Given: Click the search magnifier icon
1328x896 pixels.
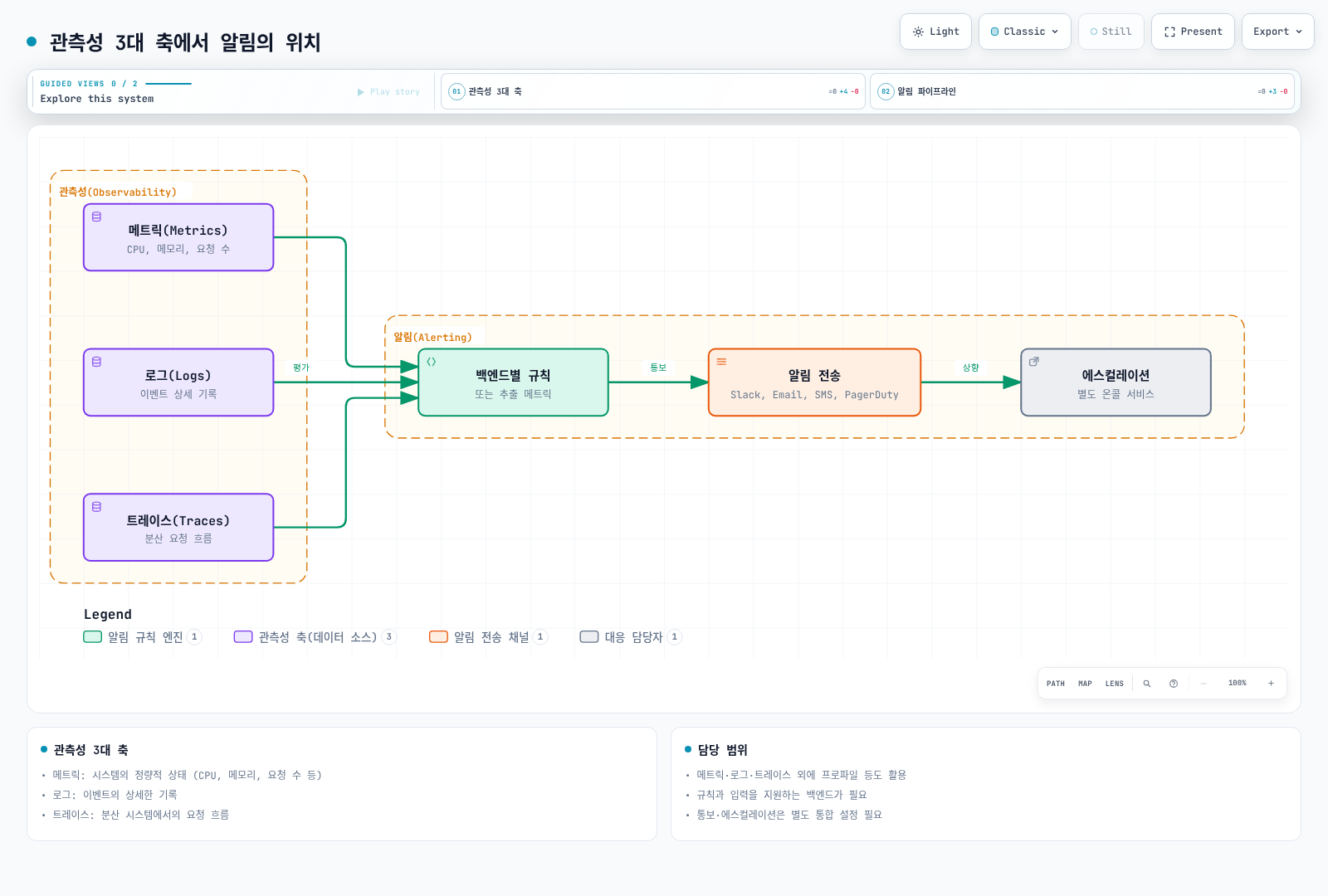Looking at the screenshot, I should (1147, 684).
